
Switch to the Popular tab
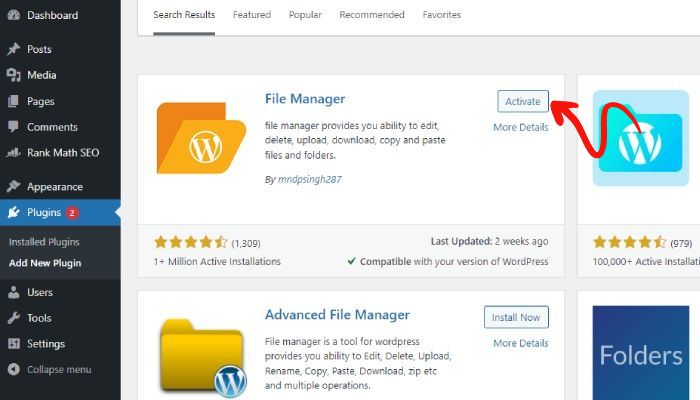305,15
